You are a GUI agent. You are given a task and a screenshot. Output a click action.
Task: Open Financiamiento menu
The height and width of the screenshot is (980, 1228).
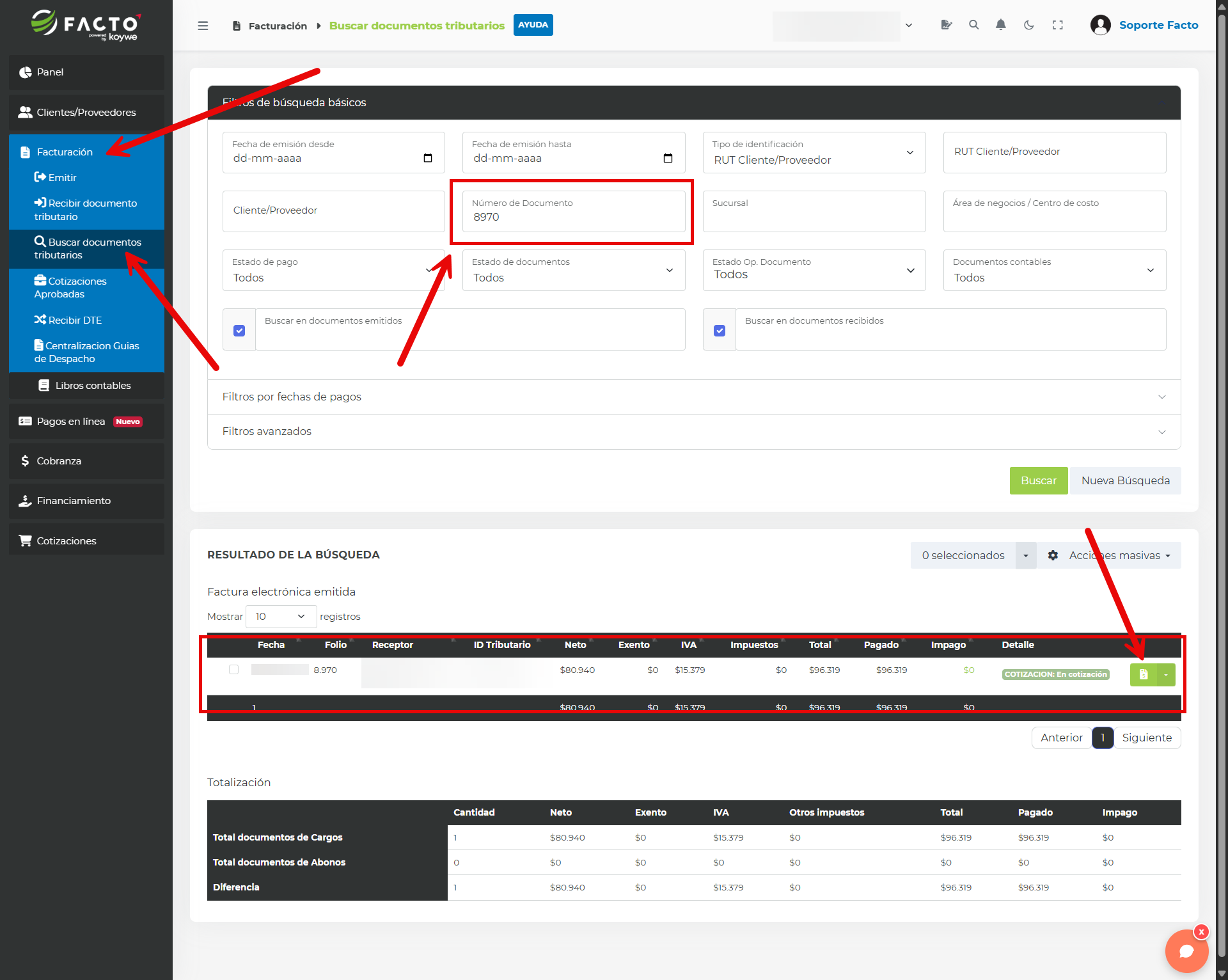[86, 501]
